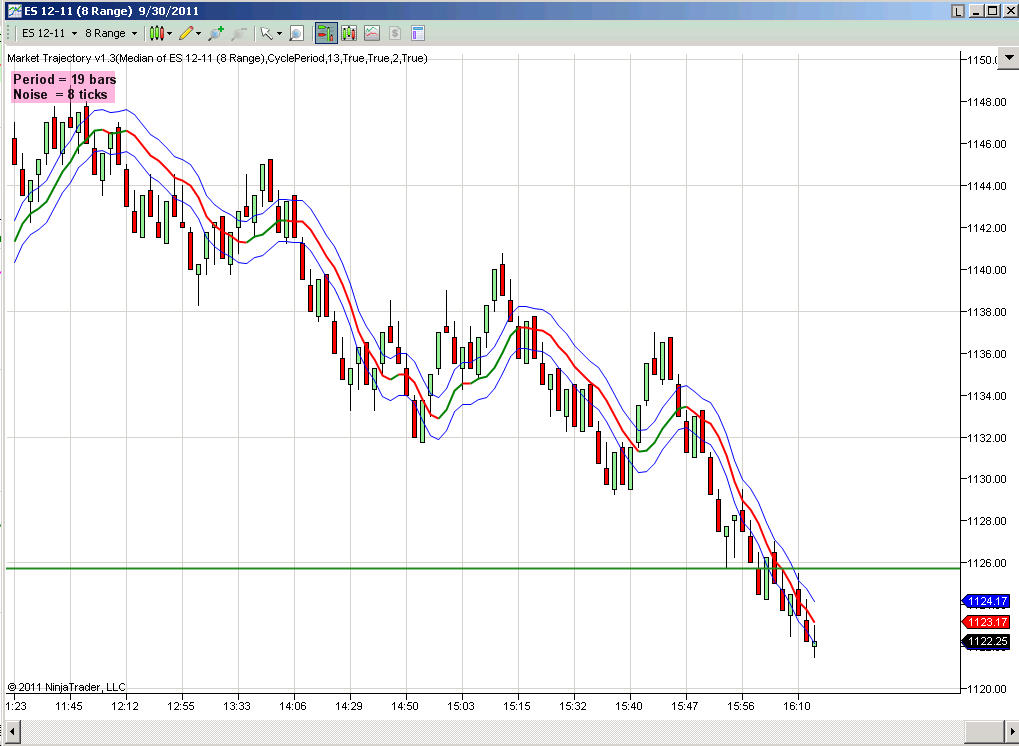Click the greyed-out zoom out magnifier icon
Image resolution: width=1019 pixels, height=746 pixels.
click(239, 33)
